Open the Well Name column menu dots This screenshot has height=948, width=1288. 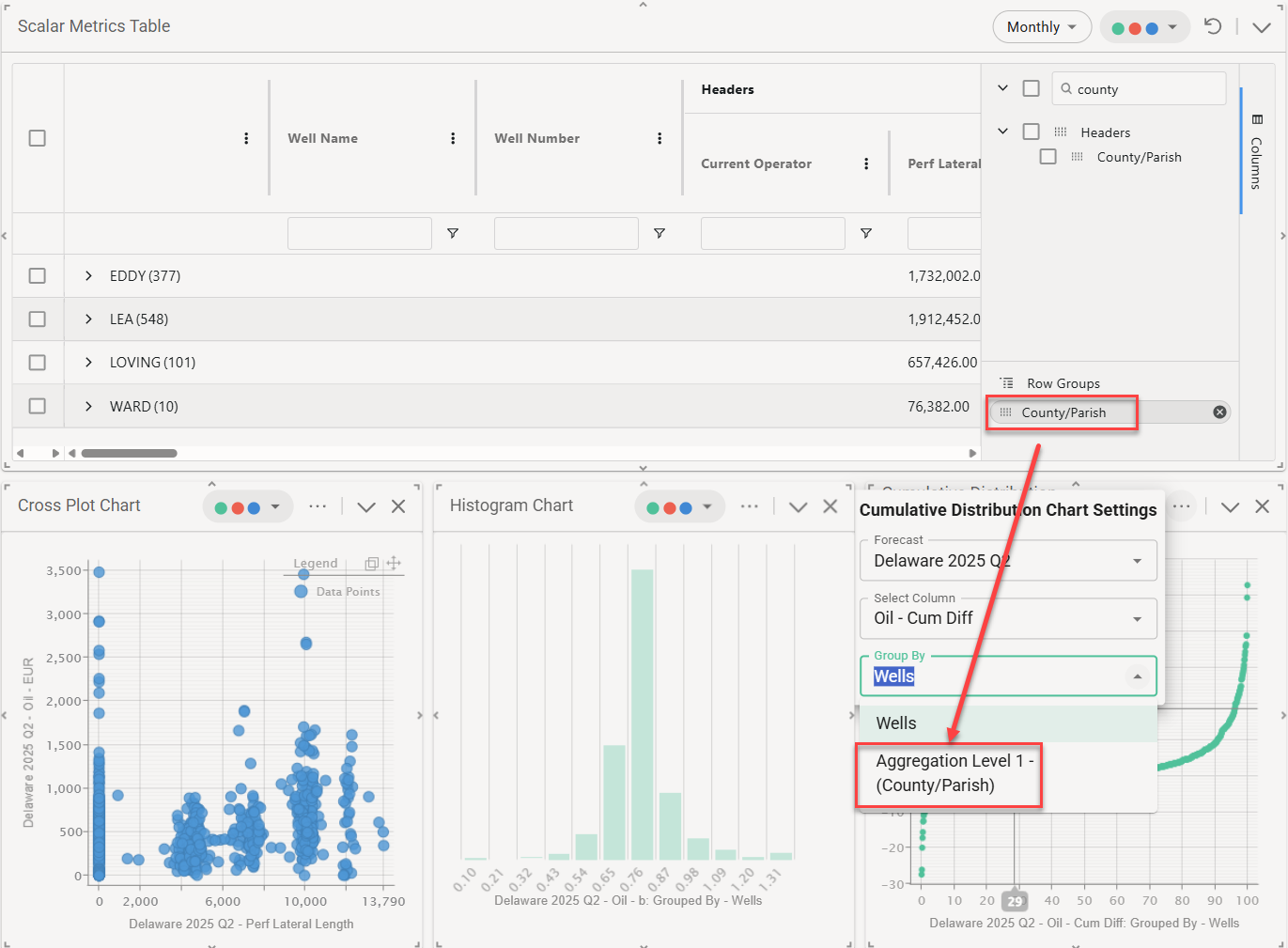[453, 138]
